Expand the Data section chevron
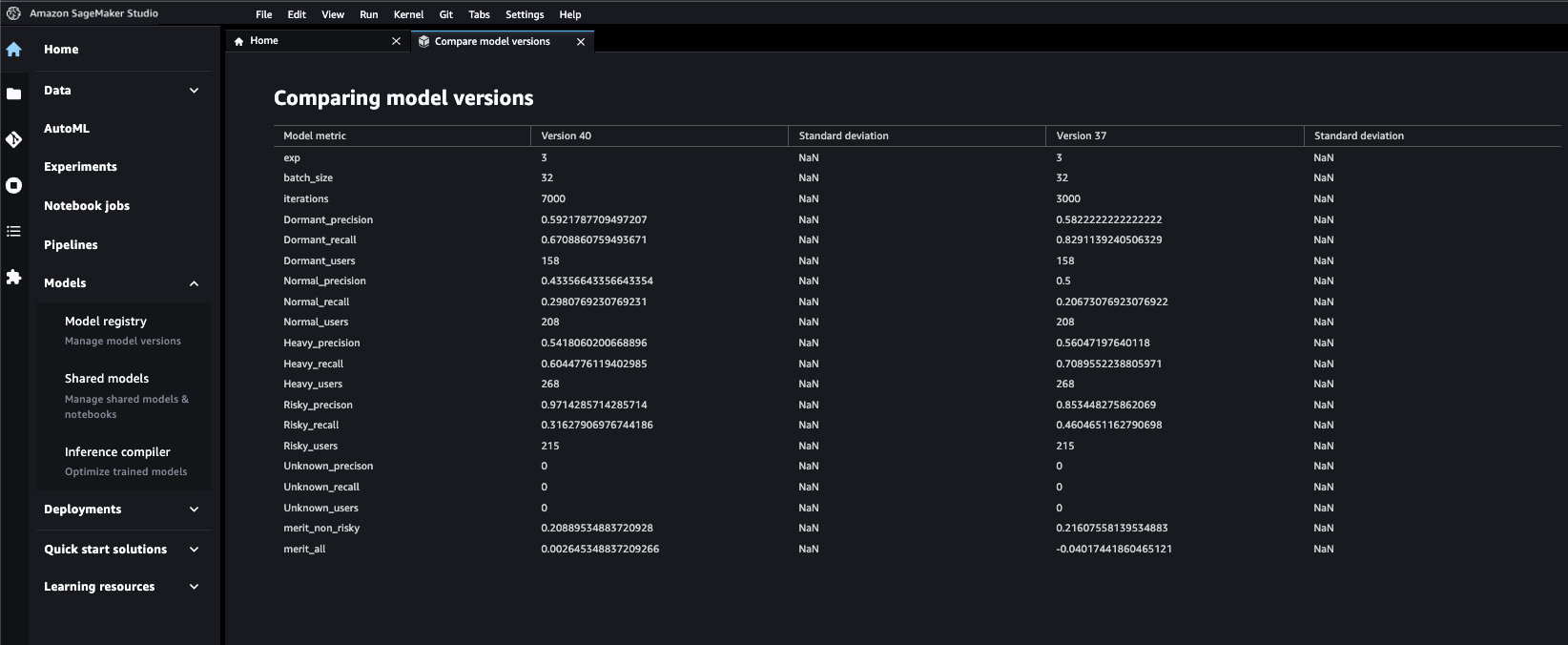Screen dimensions: 1568x645 point(194,91)
